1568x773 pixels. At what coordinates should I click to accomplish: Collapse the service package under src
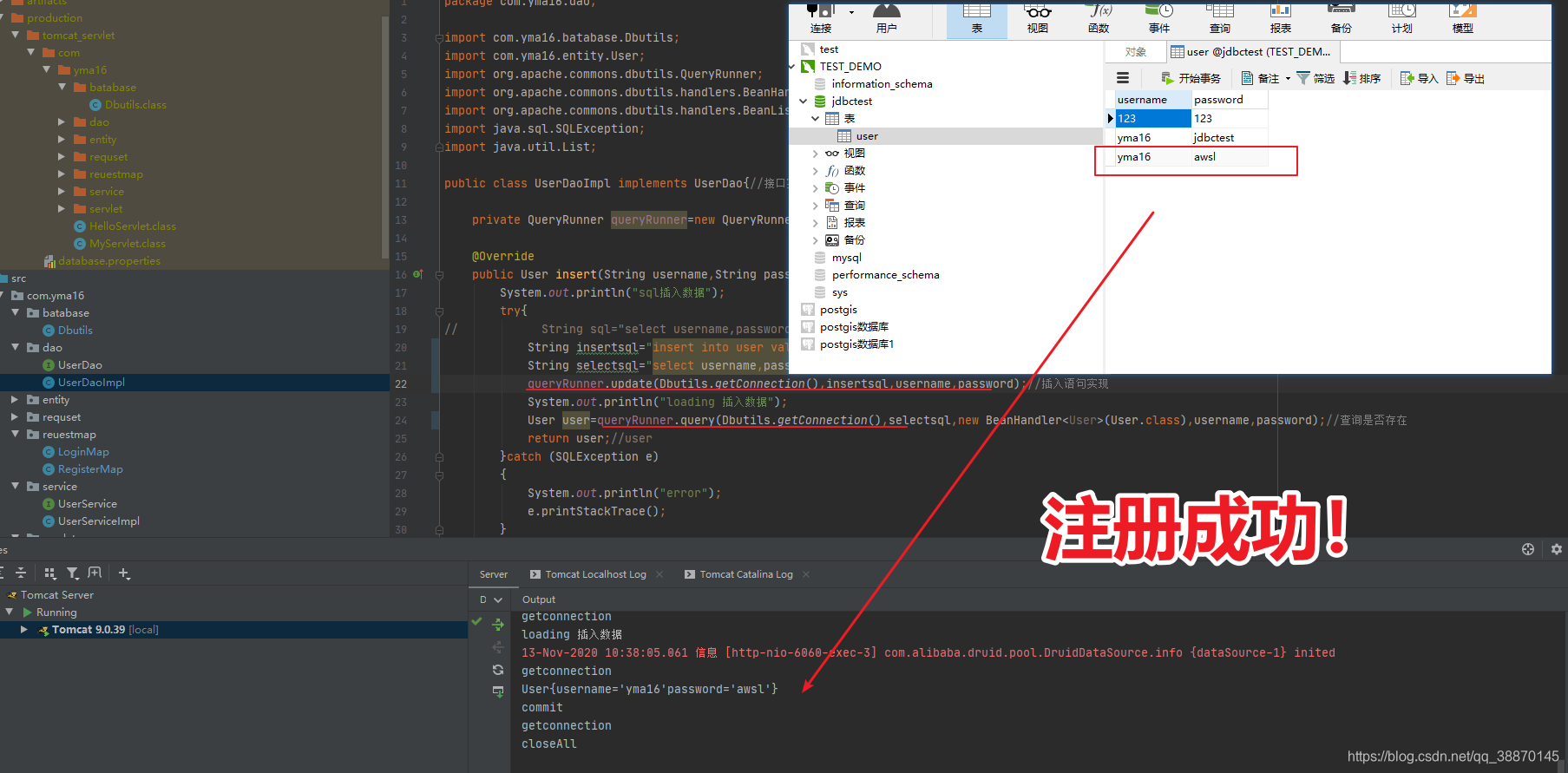pyautogui.click(x=15, y=487)
